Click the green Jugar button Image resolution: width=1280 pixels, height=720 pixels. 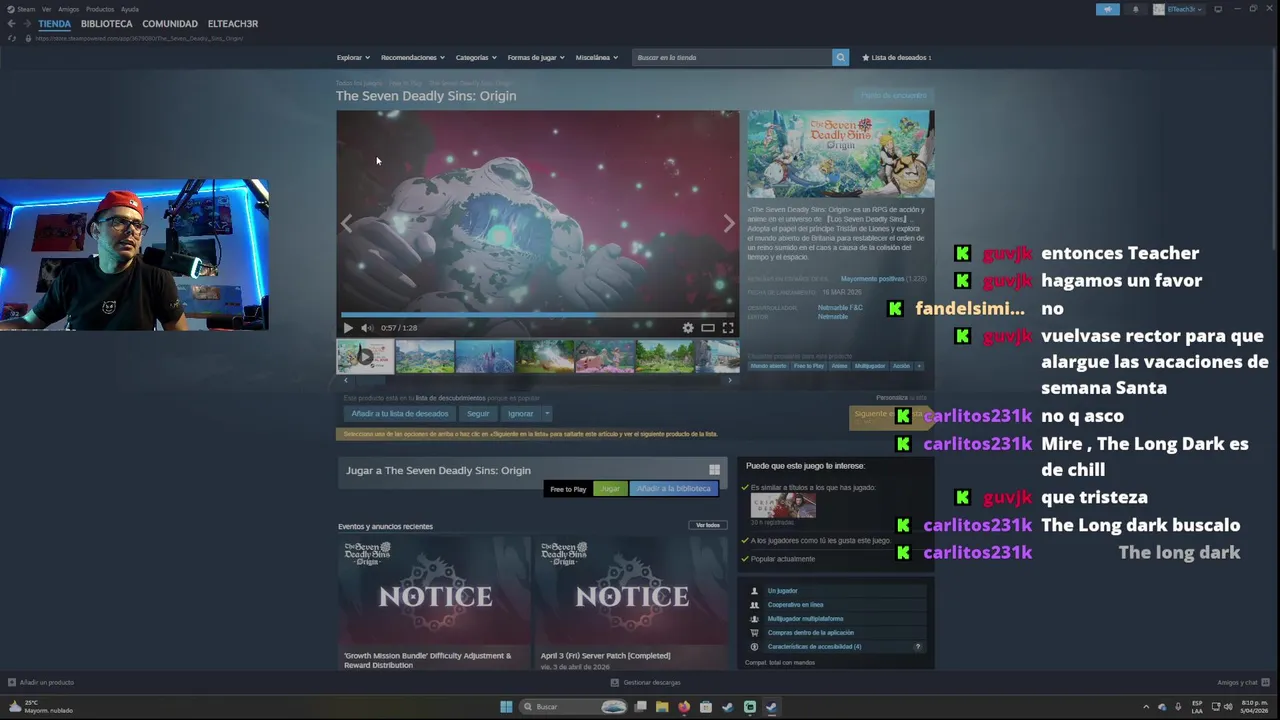coord(610,489)
